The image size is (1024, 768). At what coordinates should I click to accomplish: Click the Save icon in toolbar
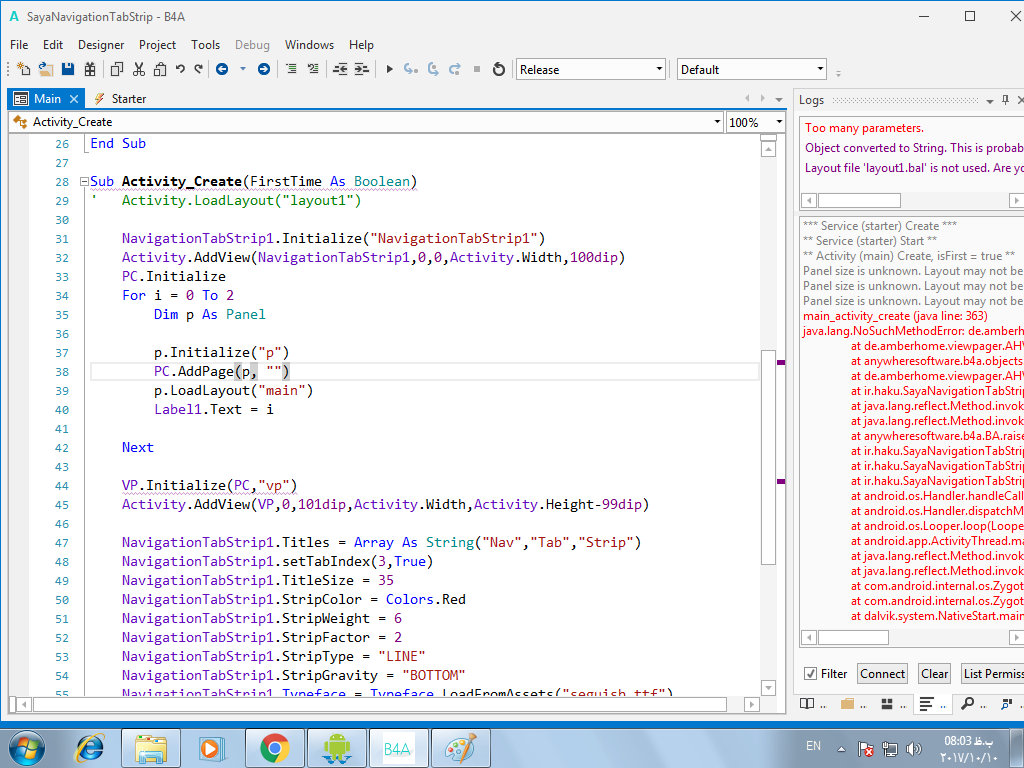coord(68,69)
